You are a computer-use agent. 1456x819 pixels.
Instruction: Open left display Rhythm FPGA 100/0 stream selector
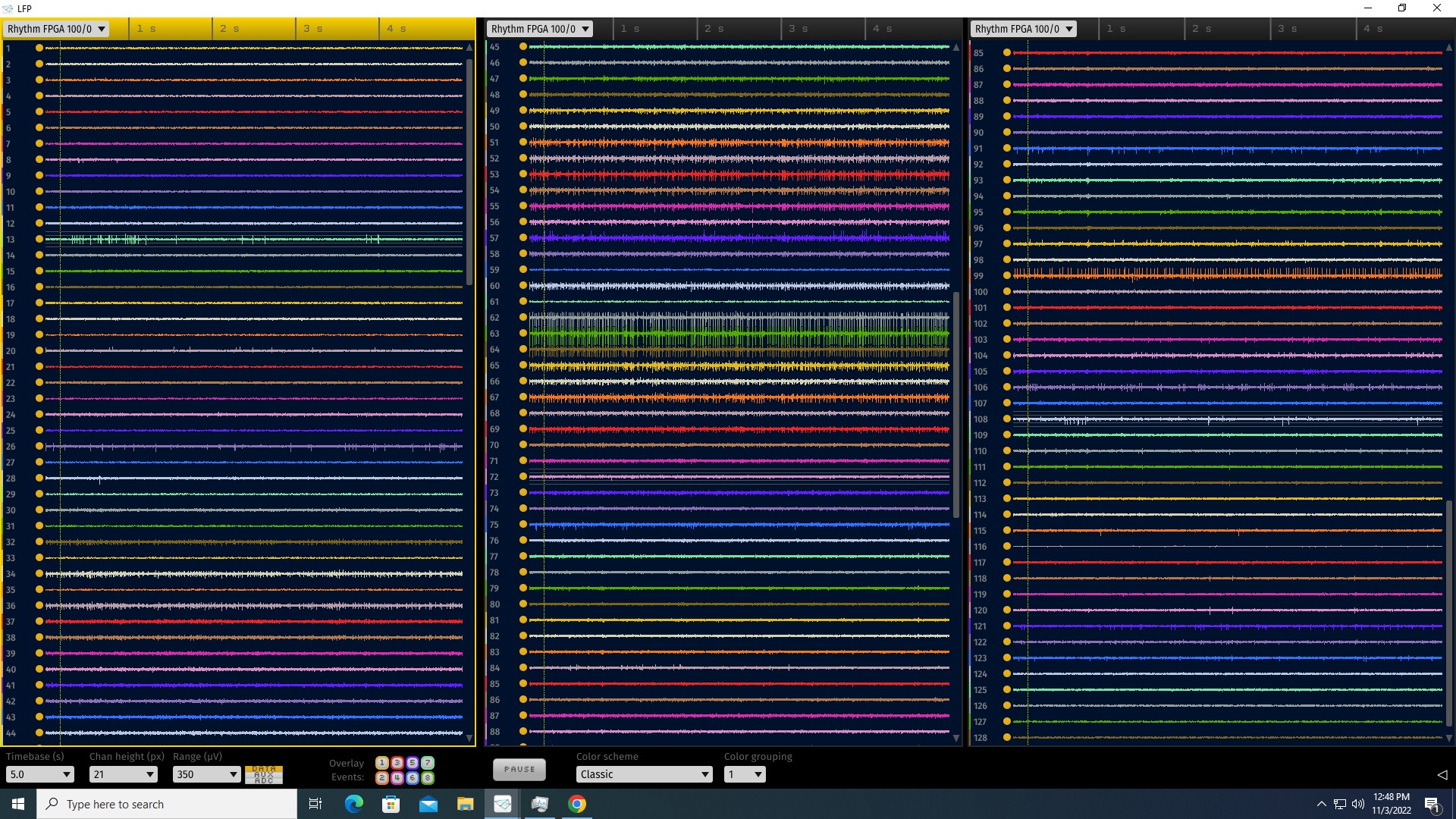click(57, 29)
